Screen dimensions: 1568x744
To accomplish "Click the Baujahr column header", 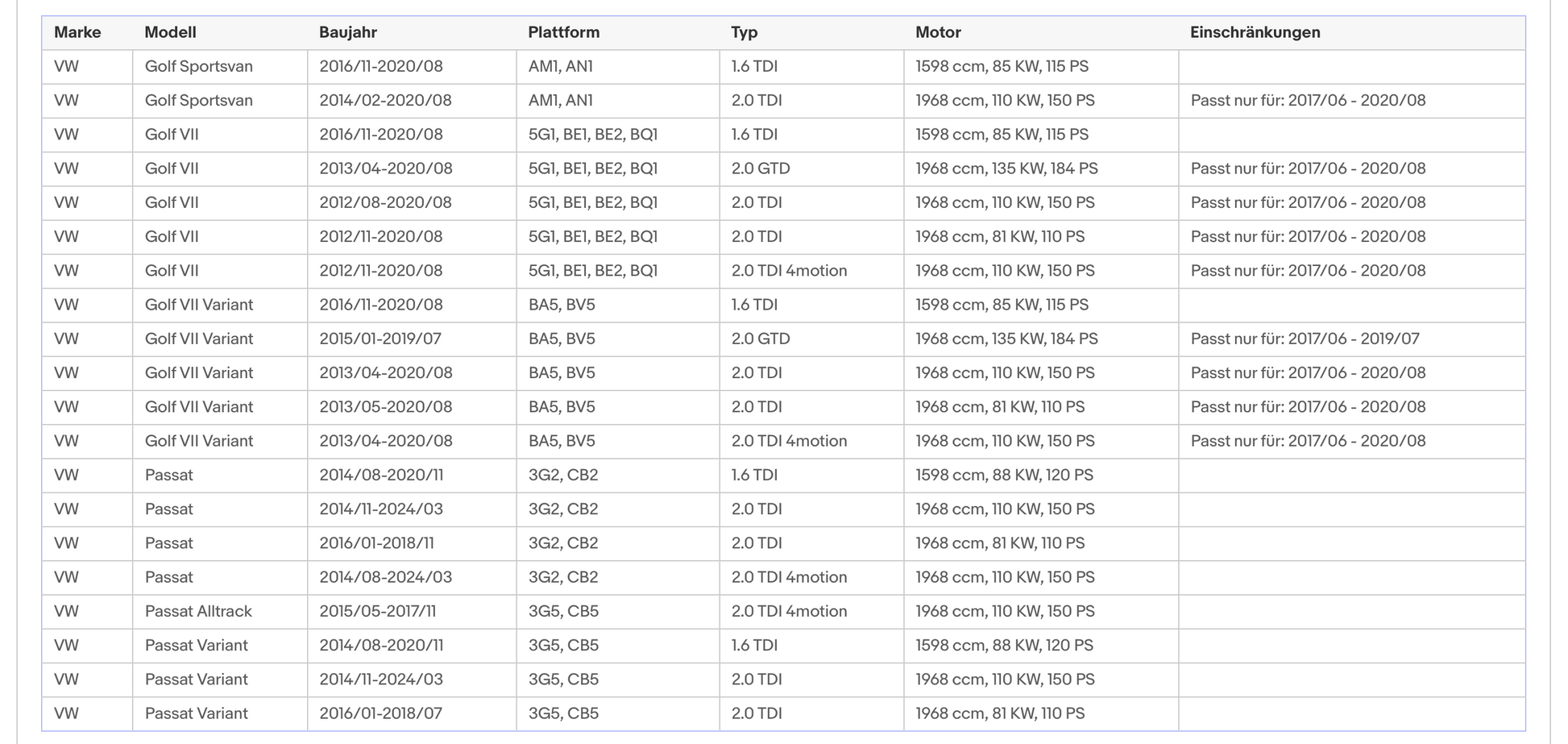I will 348,32.
